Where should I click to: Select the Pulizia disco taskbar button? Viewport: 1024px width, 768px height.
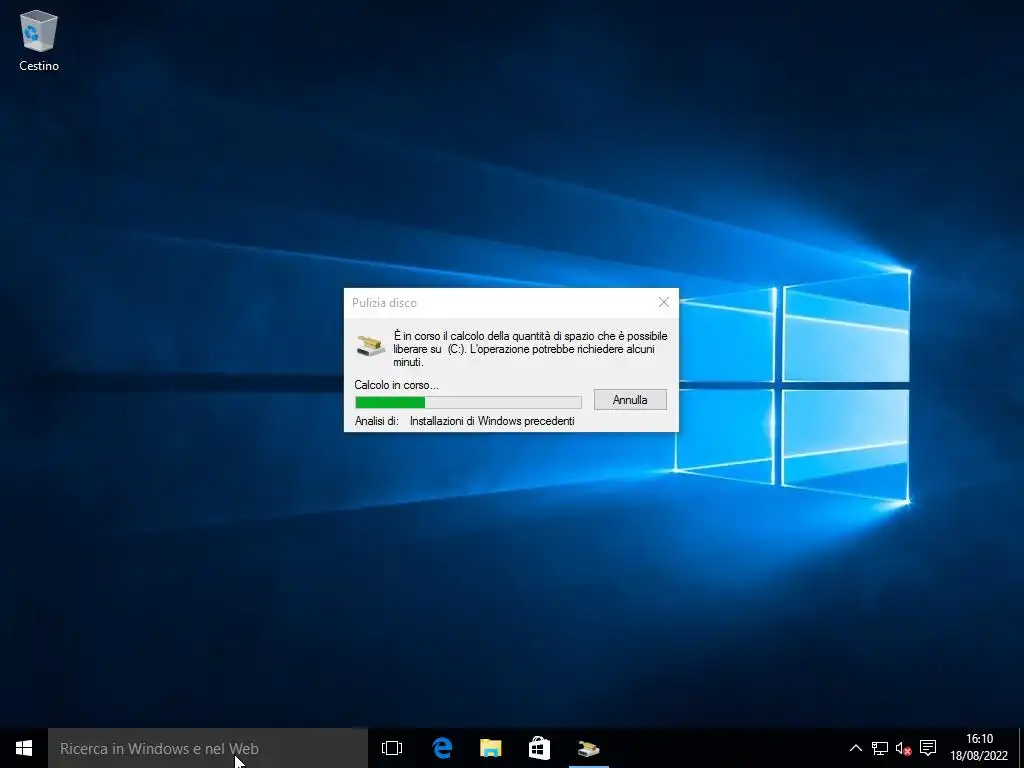(x=588, y=748)
